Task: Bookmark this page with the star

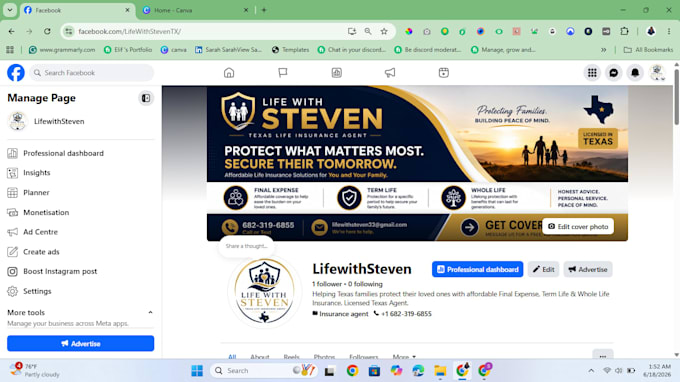Action: point(384,31)
